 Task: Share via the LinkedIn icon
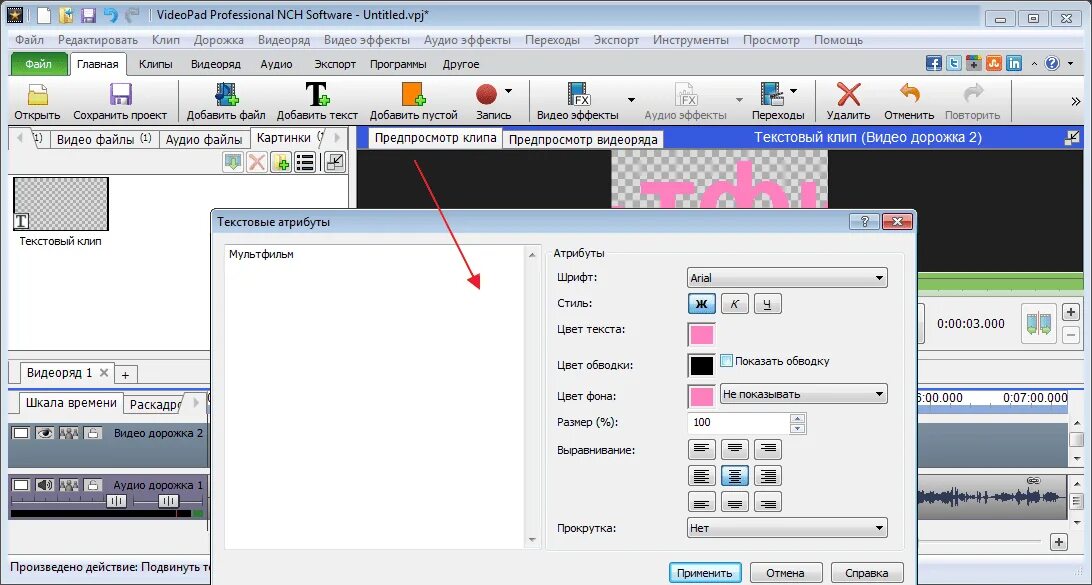coord(1014,63)
